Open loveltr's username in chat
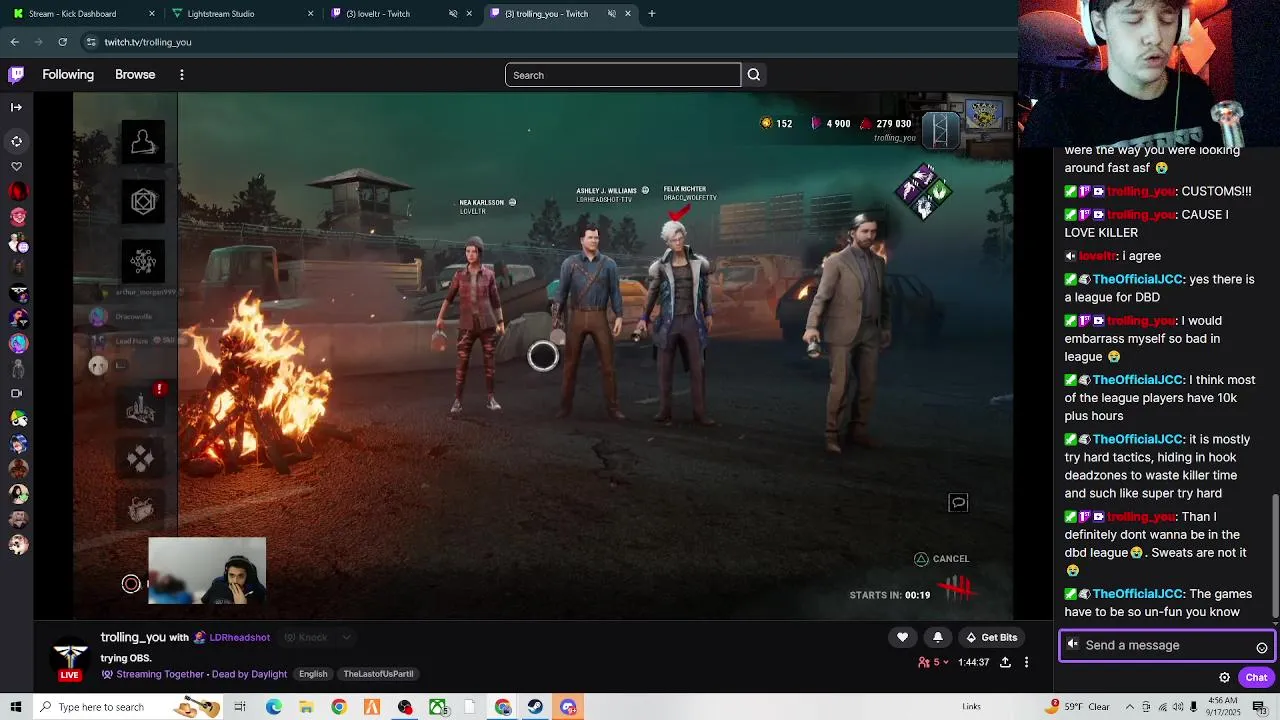This screenshot has width=1280, height=720. [x=1096, y=256]
